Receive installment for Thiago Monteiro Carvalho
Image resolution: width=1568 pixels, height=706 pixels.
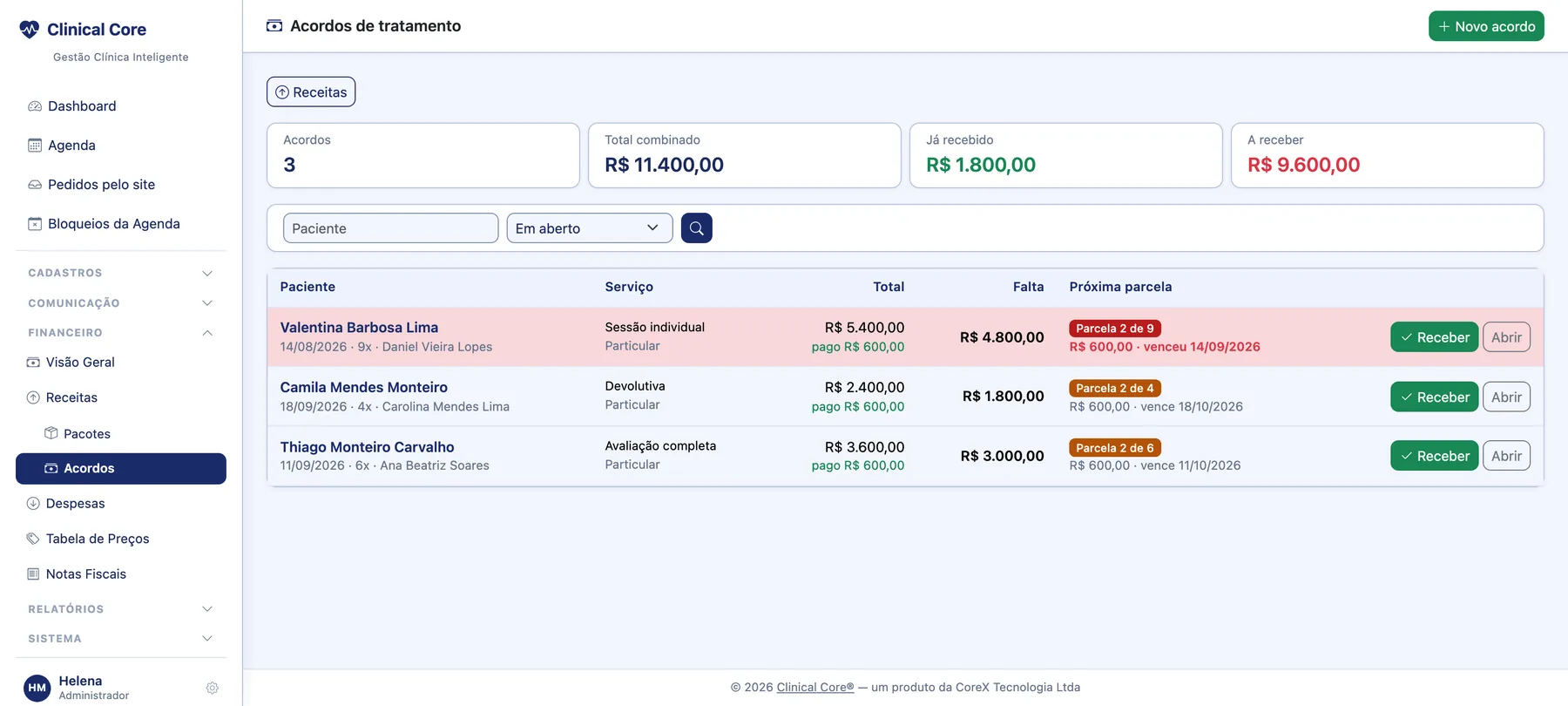(x=1434, y=456)
